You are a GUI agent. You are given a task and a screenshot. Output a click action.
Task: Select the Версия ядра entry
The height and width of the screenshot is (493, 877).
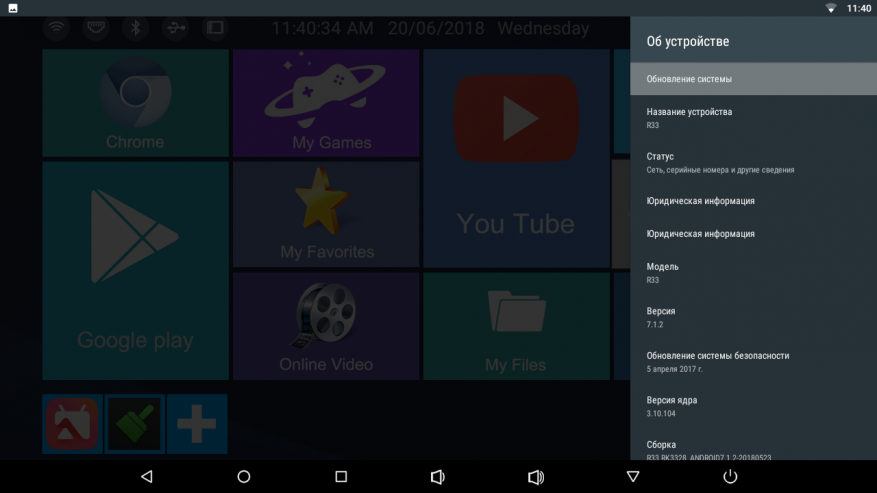pyautogui.click(x=753, y=406)
